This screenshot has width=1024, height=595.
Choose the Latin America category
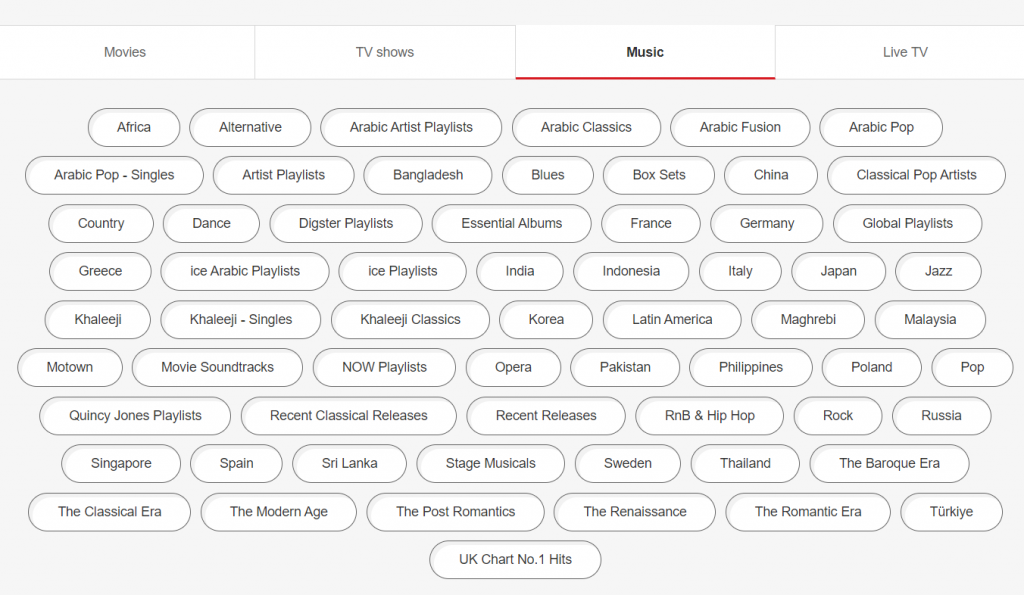[x=672, y=319]
